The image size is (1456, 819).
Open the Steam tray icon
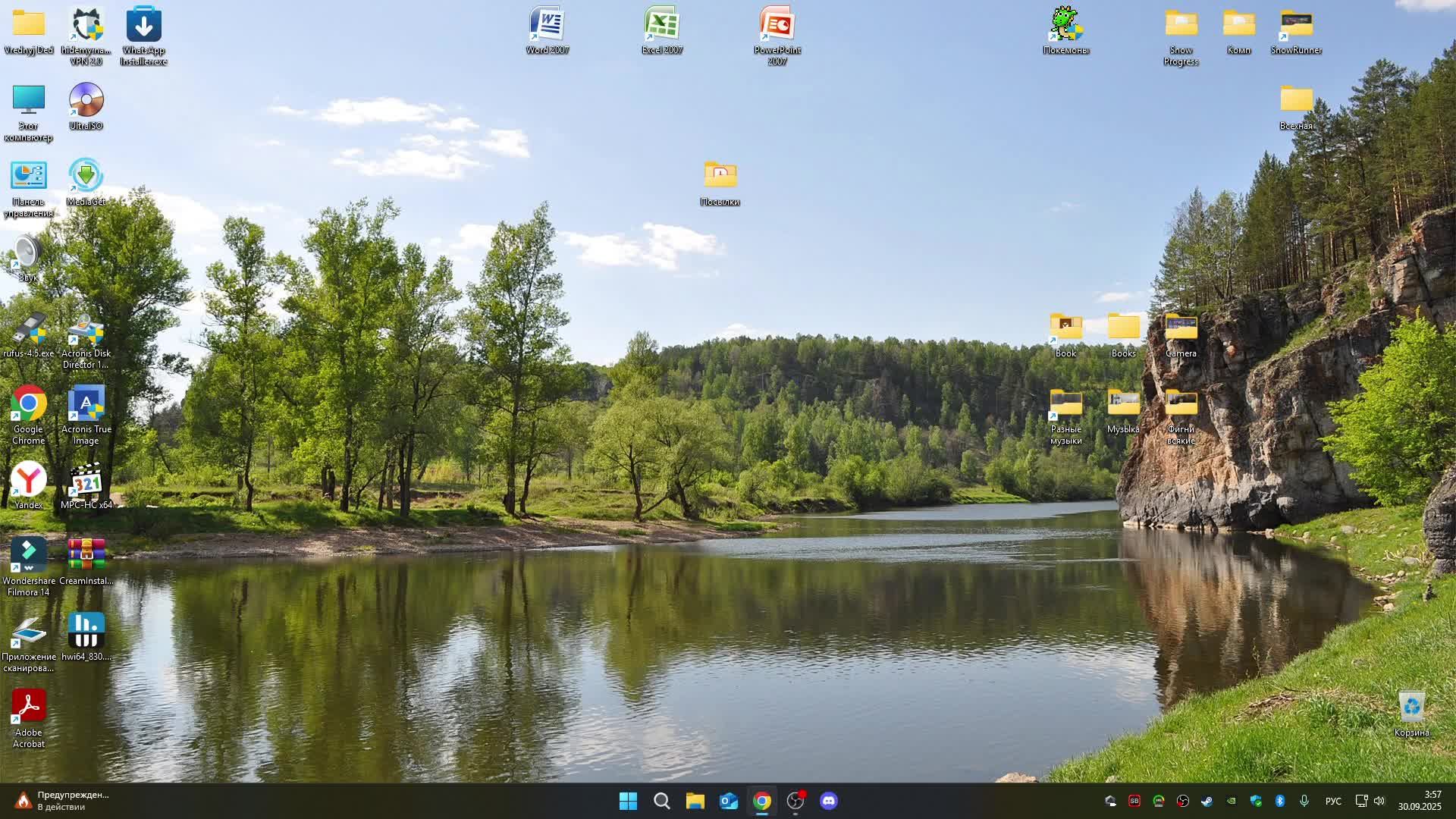pos(1207,801)
